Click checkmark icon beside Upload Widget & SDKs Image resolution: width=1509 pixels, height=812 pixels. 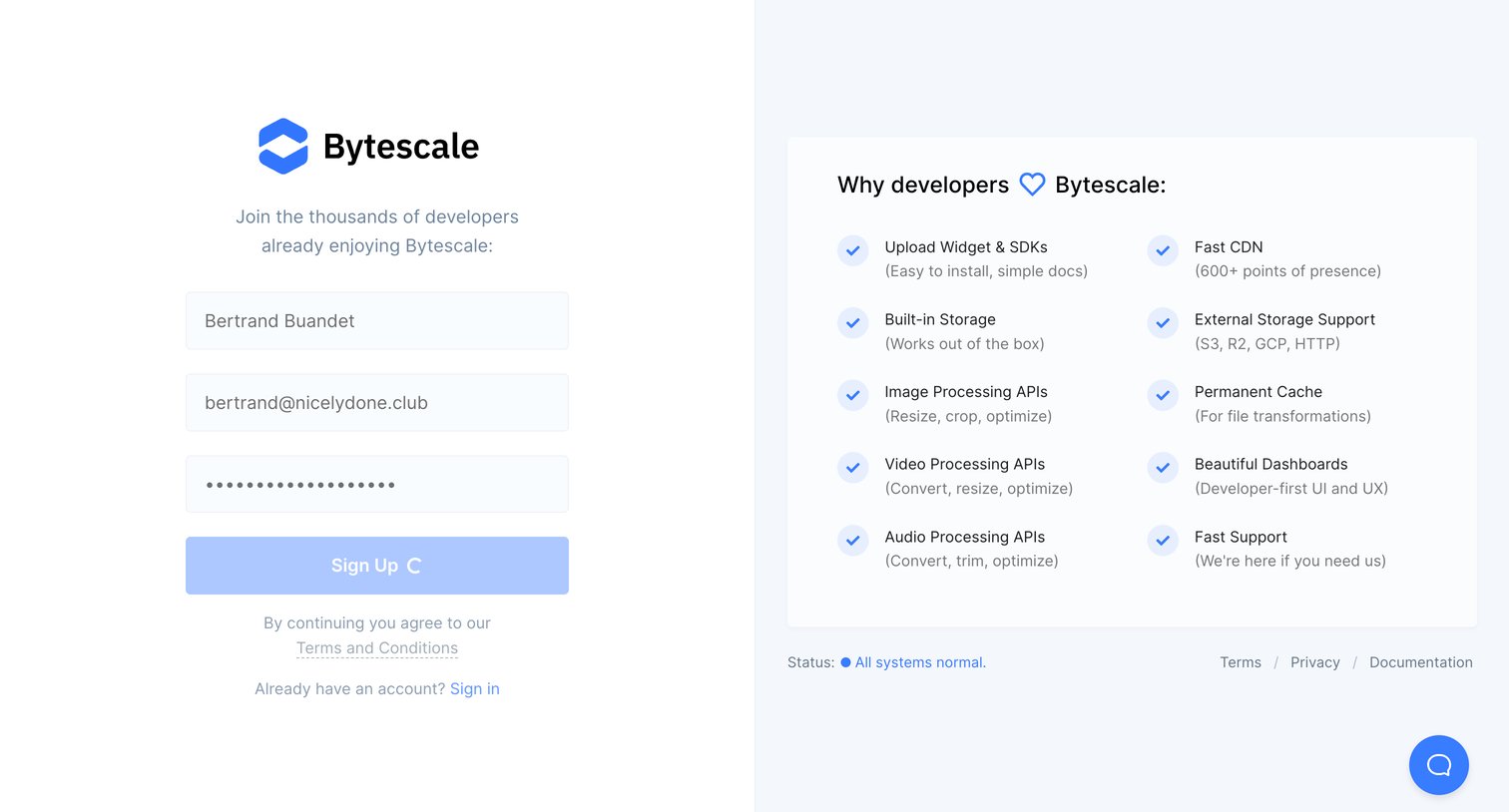pyautogui.click(x=852, y=250)
